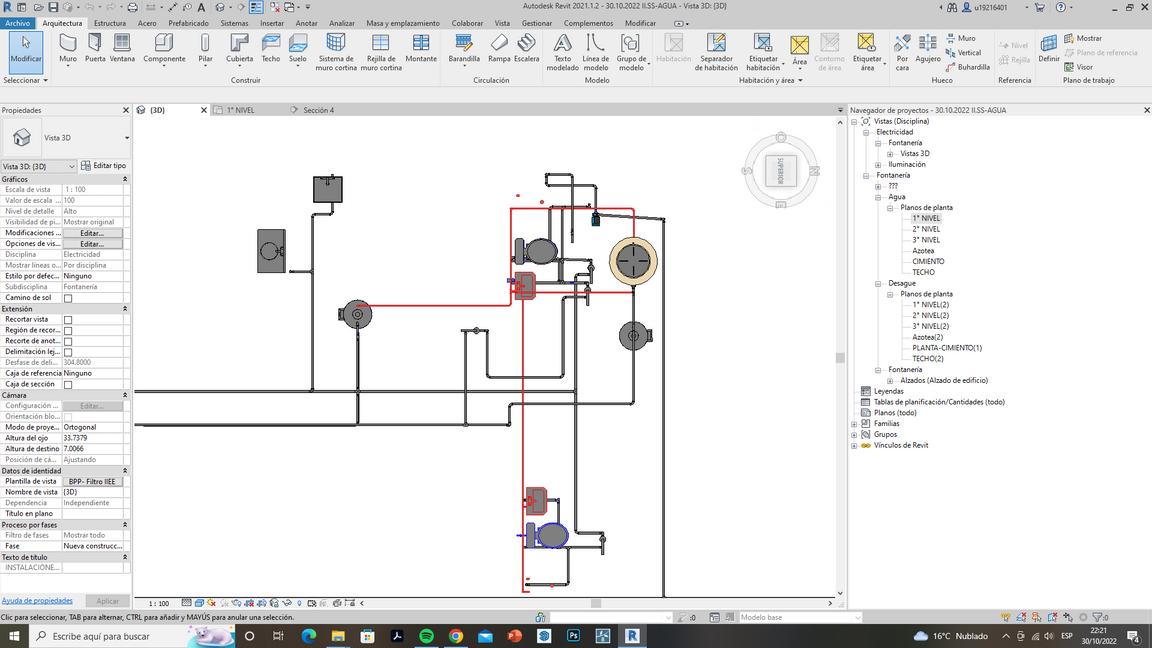Click the ViewCube SUPERIOR face

click(781, 169)
